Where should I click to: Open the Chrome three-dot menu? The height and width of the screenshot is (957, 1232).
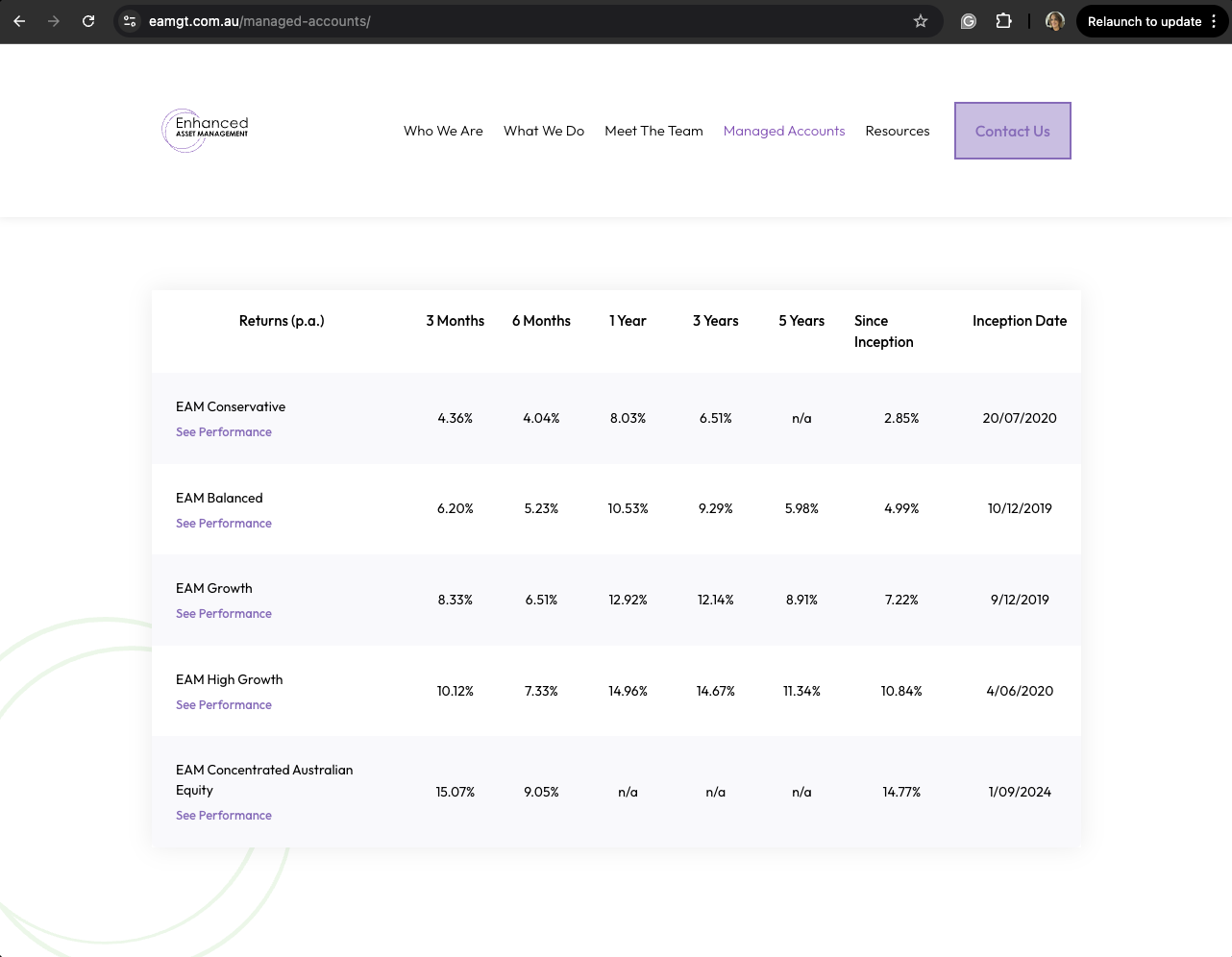pos(1215,21)
